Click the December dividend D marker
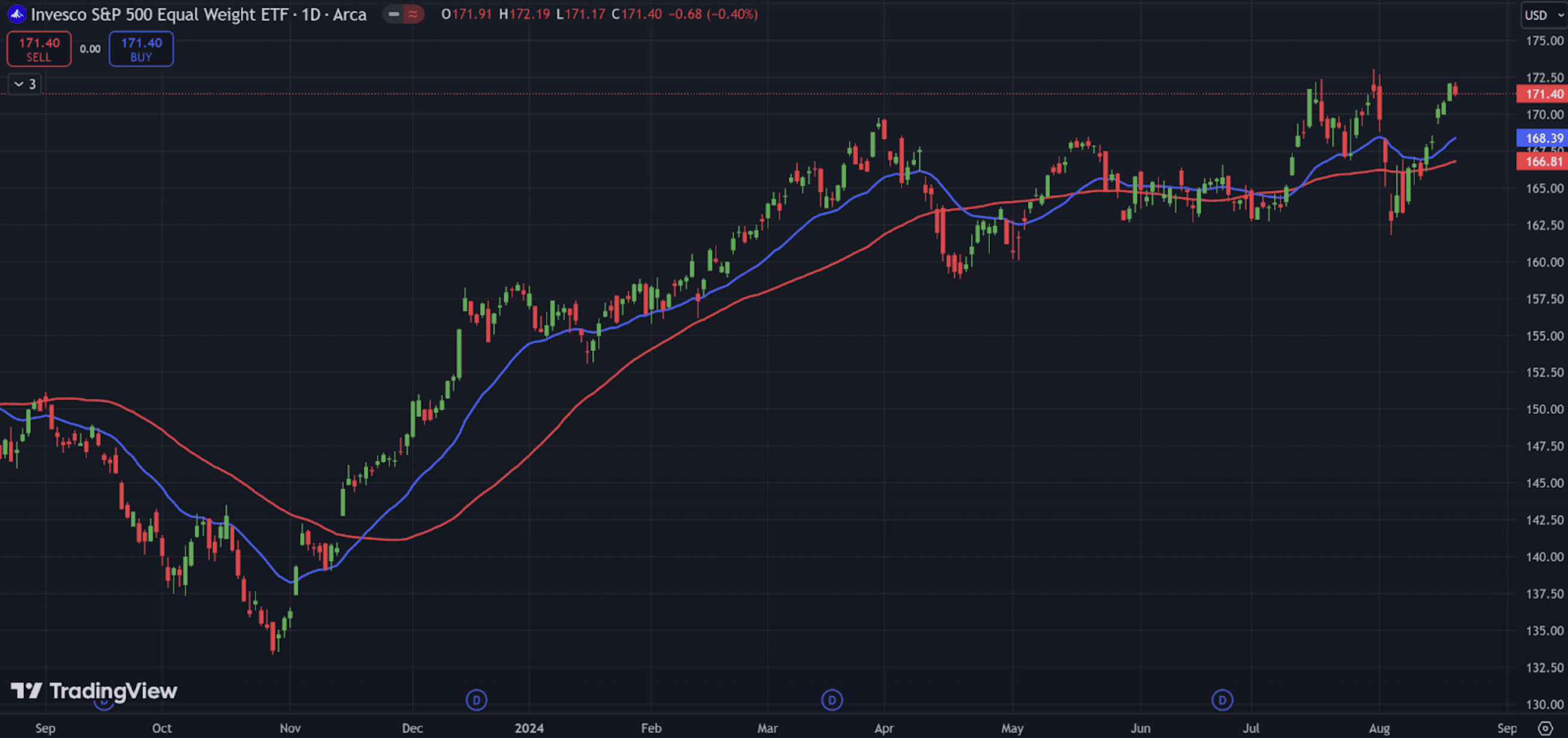The image size is (1568, 738). (x=476, y=700)
